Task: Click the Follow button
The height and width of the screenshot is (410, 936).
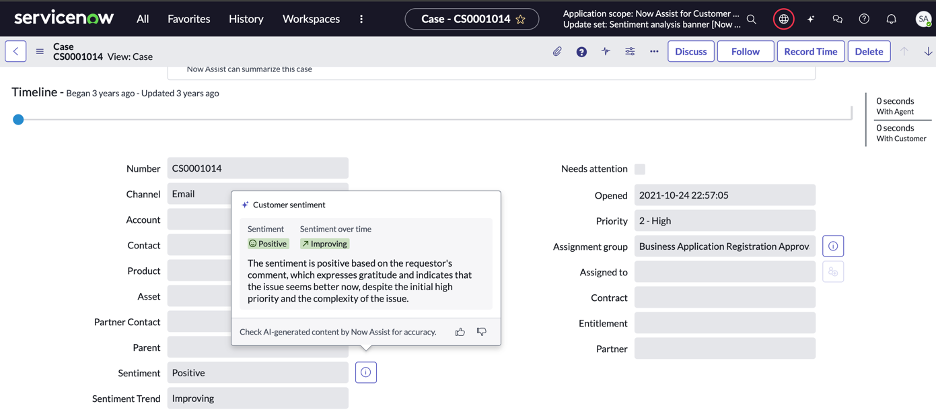Action: 746,51
